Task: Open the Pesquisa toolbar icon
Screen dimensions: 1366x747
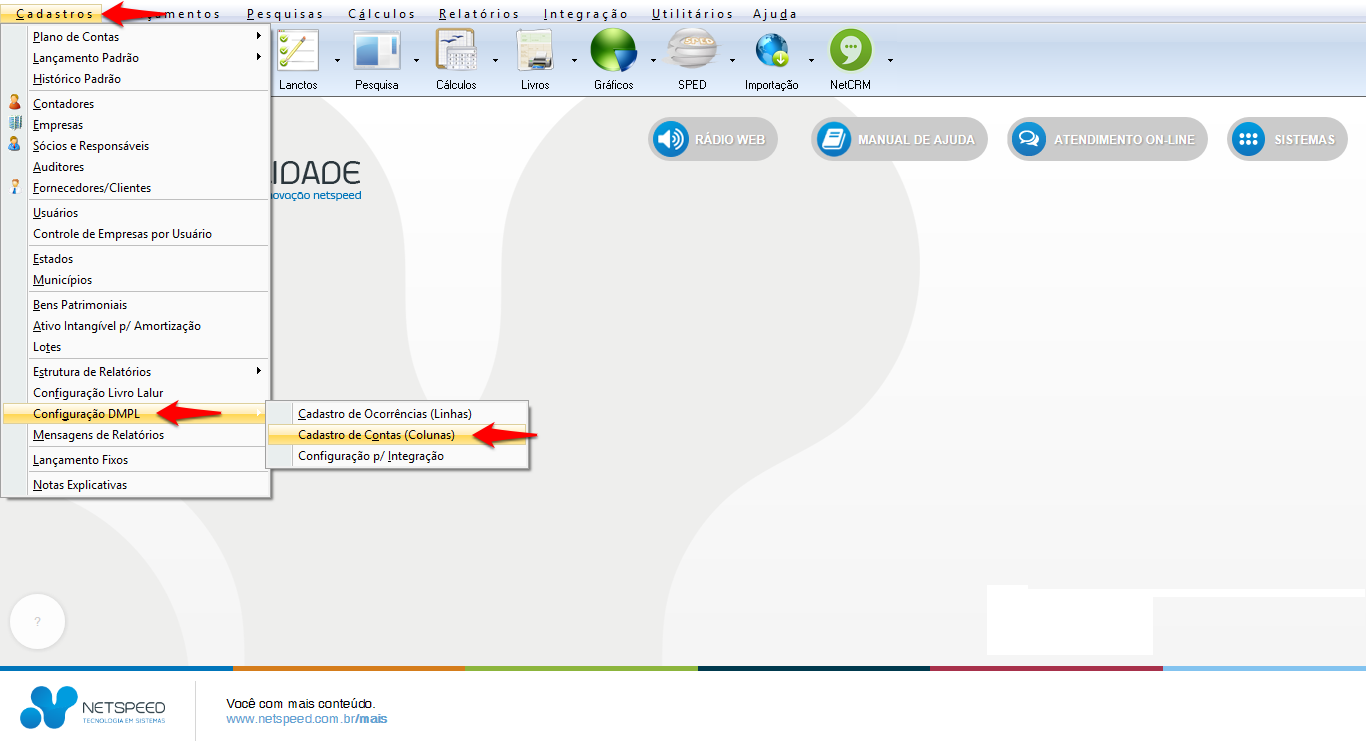Action: (x=377, y=50)
